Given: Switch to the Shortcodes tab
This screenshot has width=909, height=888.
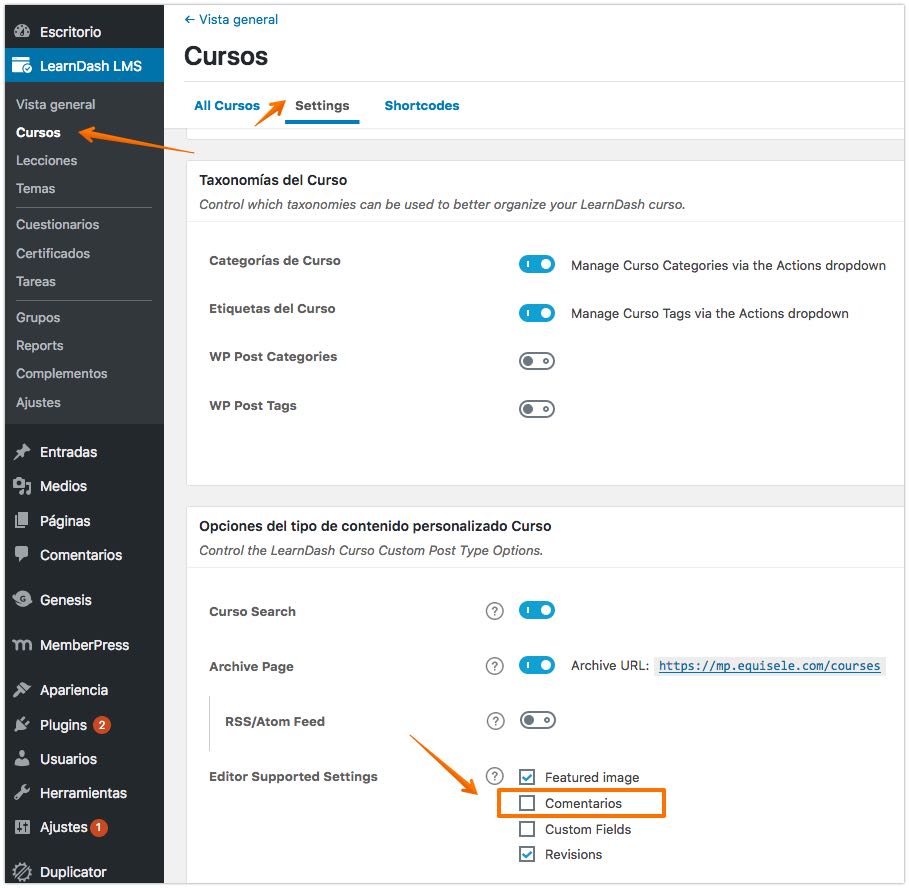Looking at the screenshot, I should [x=421, y=106].
